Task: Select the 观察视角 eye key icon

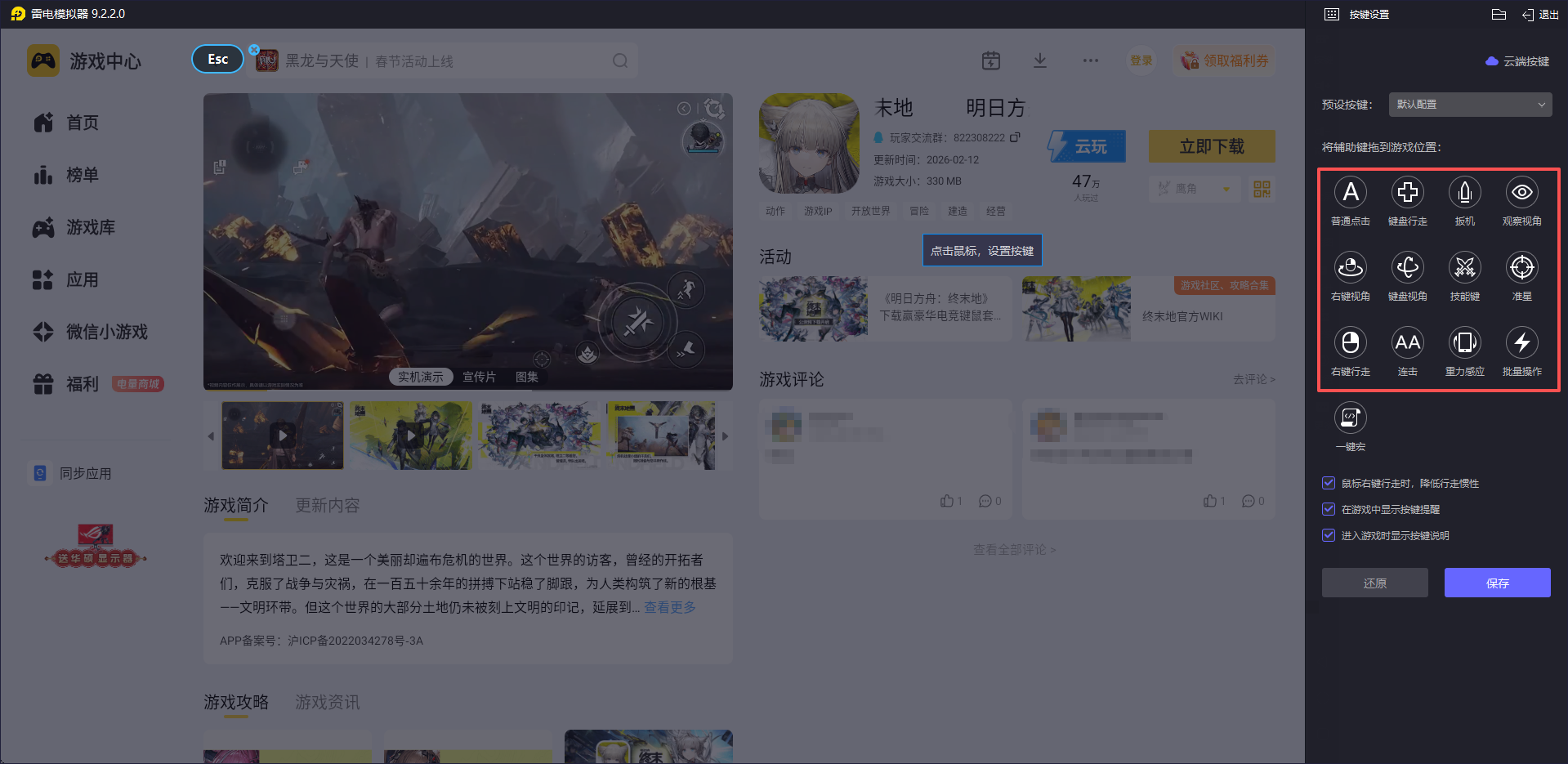Action: (1522, 192)
